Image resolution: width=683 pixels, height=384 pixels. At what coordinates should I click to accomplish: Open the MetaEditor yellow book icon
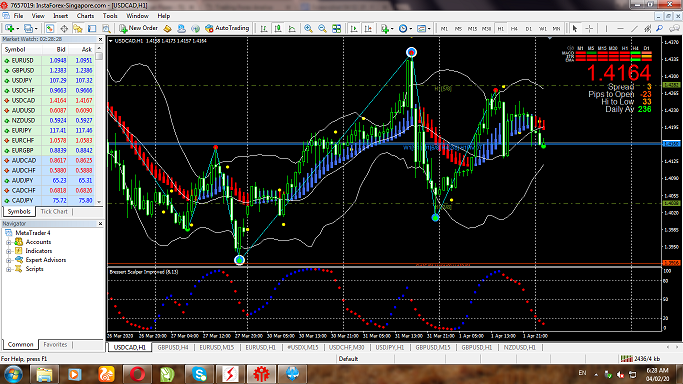coord(167,28)
